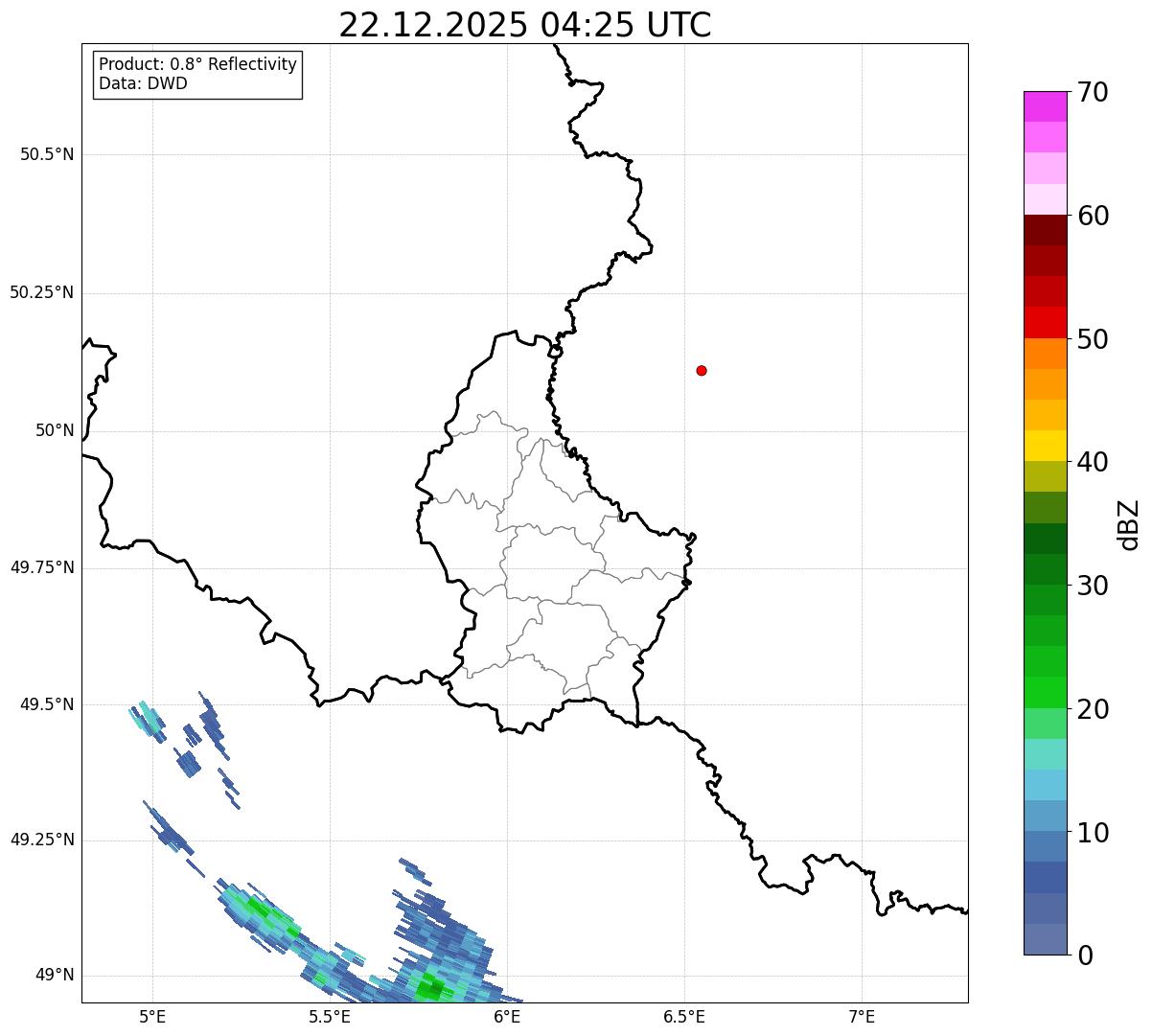Select the 'Data: DWD' label
1152x1036 pixels.
point(143,83)
